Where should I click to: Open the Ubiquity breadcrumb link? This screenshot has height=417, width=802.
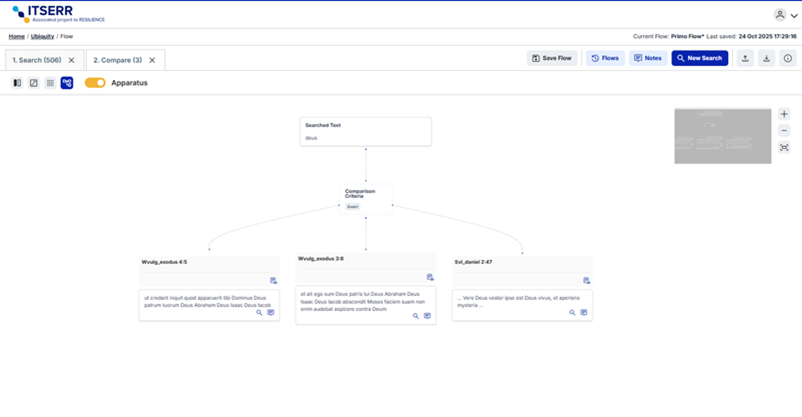pyautogui.click(x=42, y=36)
